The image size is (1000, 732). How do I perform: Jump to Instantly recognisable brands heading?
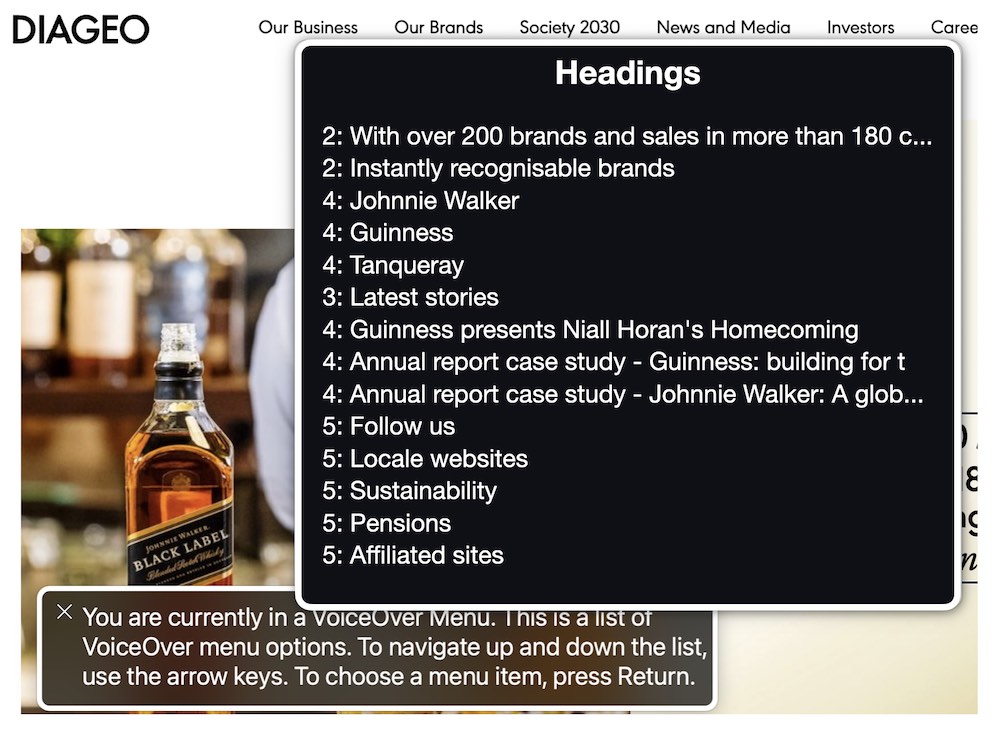pos(498,168)
